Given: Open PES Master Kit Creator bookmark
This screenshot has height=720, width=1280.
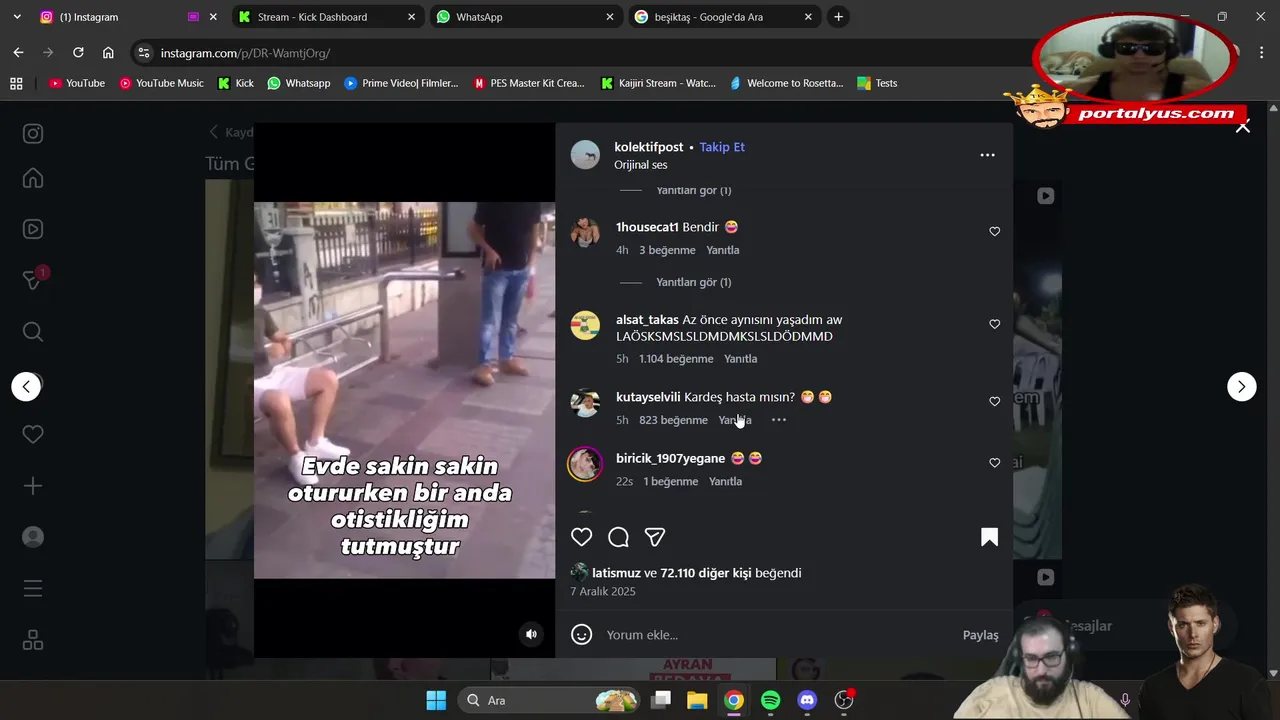Looking at the screenshot, I should (x=529, y=83).
